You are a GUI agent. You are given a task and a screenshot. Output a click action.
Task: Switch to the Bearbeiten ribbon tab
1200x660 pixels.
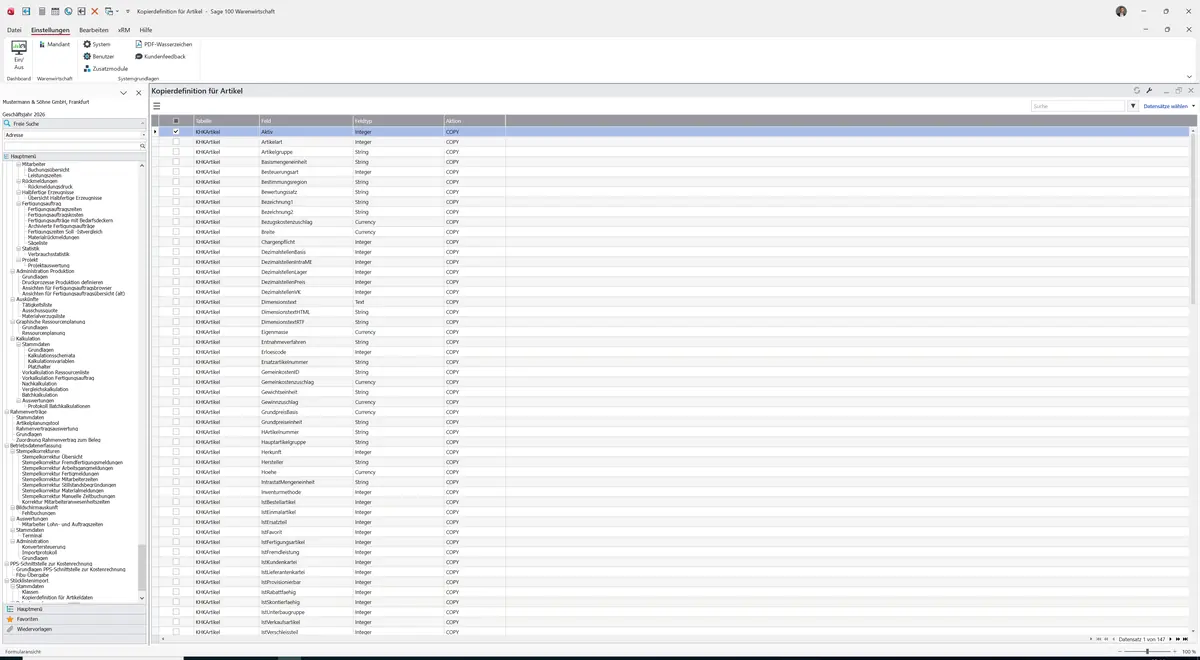point(94,30)
